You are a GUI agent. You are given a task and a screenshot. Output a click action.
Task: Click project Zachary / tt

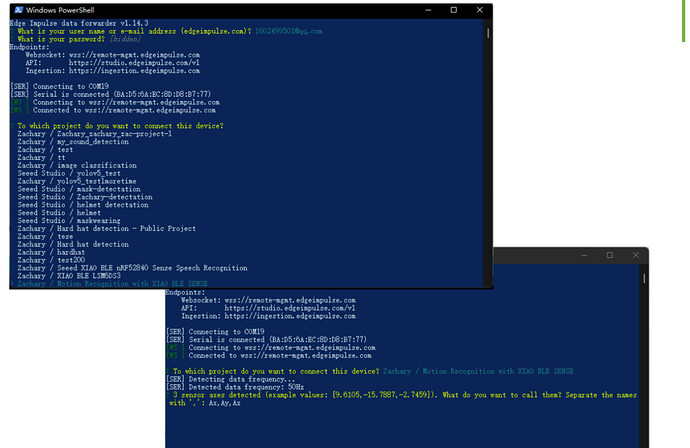tap(41, 158)
